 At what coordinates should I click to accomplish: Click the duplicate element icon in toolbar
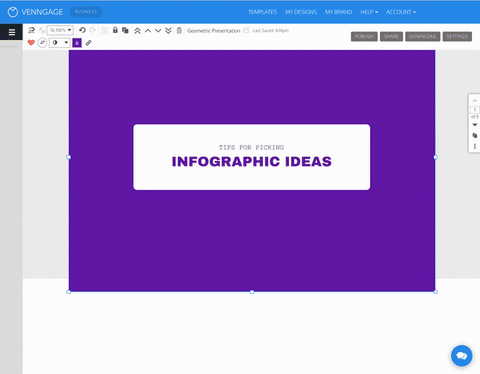click(x=125, y=31)
